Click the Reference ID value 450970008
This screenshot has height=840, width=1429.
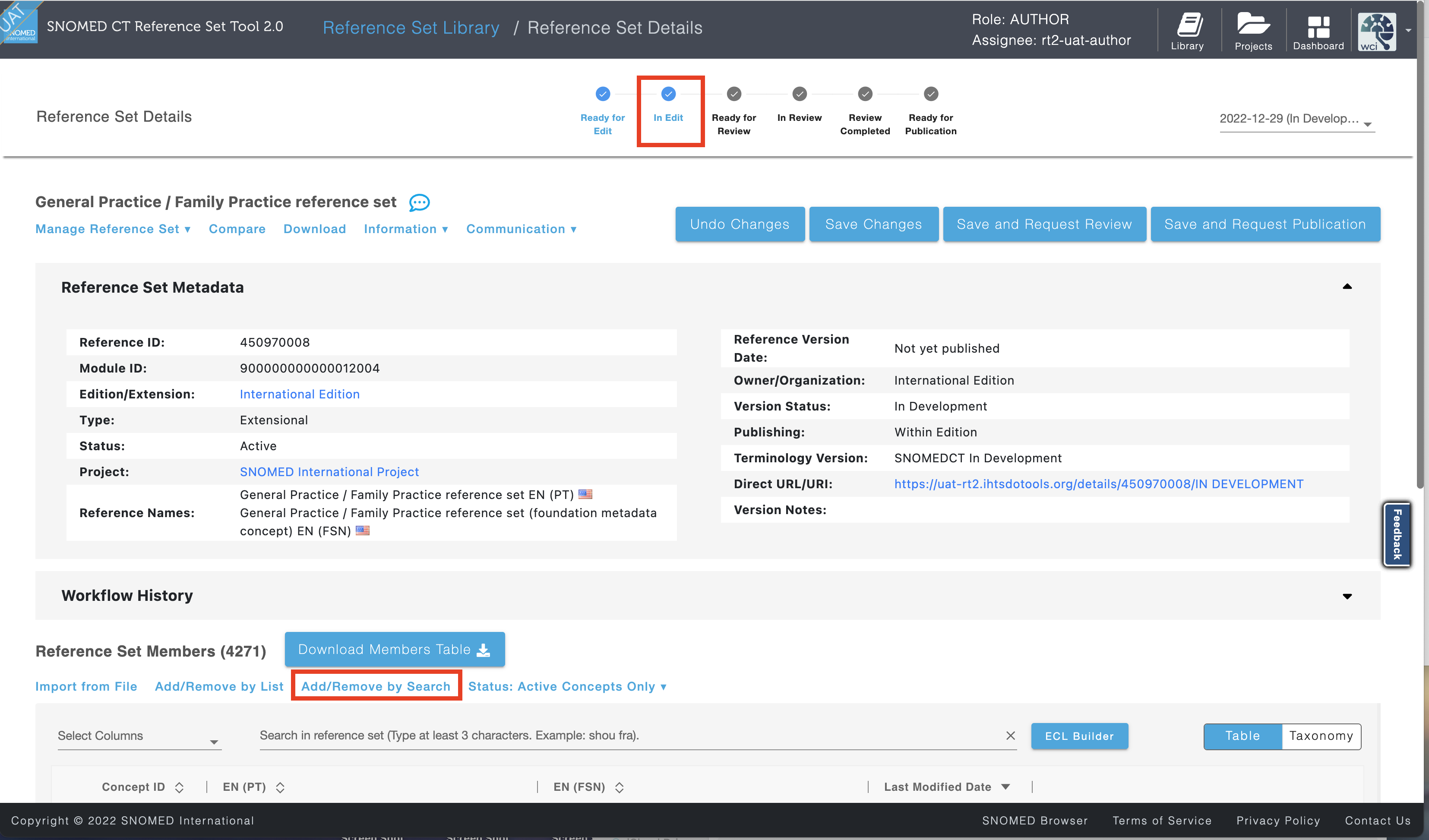point(275,342)
